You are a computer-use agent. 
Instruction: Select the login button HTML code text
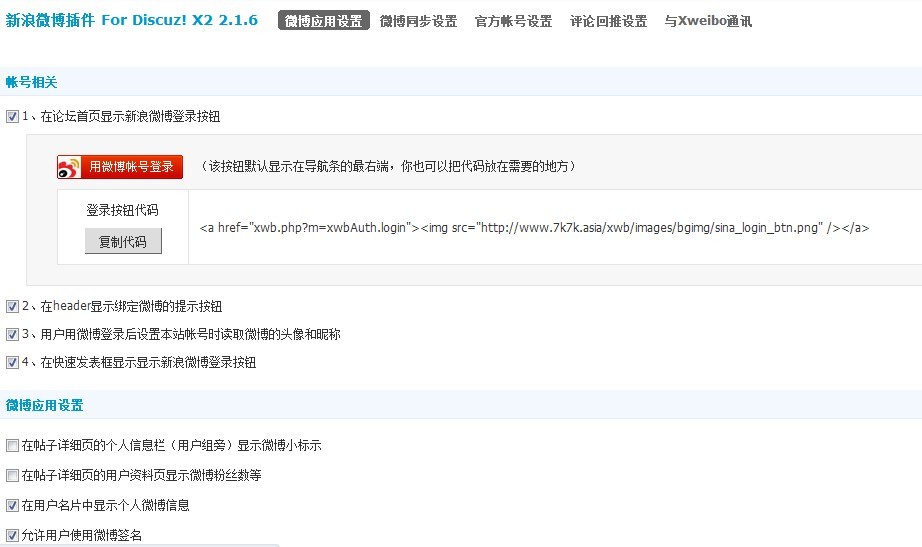pyautogui.click(x=534, y=228)
